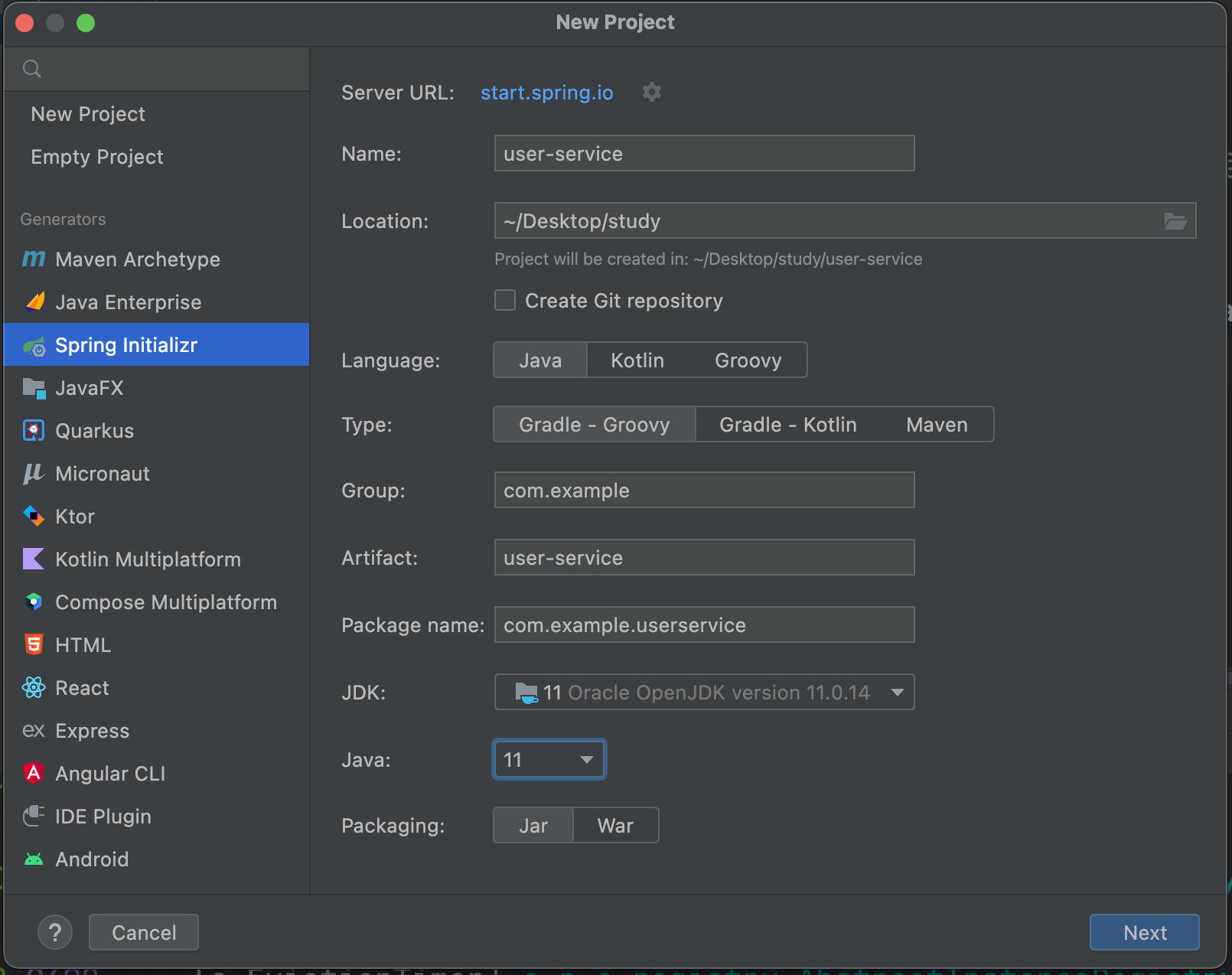The width and height of the screenshot is (1232, 975).
Task: Select Jar packaging
Action: [533, 825]
